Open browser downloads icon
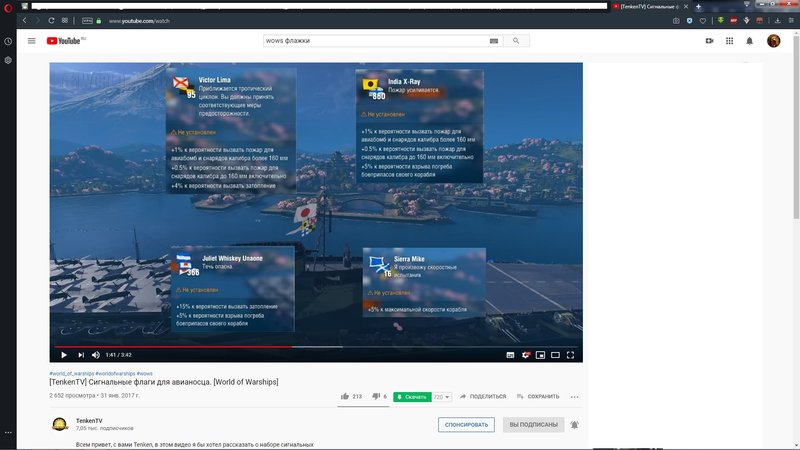The width and height of the screenshot is (800, 450). [x=778, y=21]
